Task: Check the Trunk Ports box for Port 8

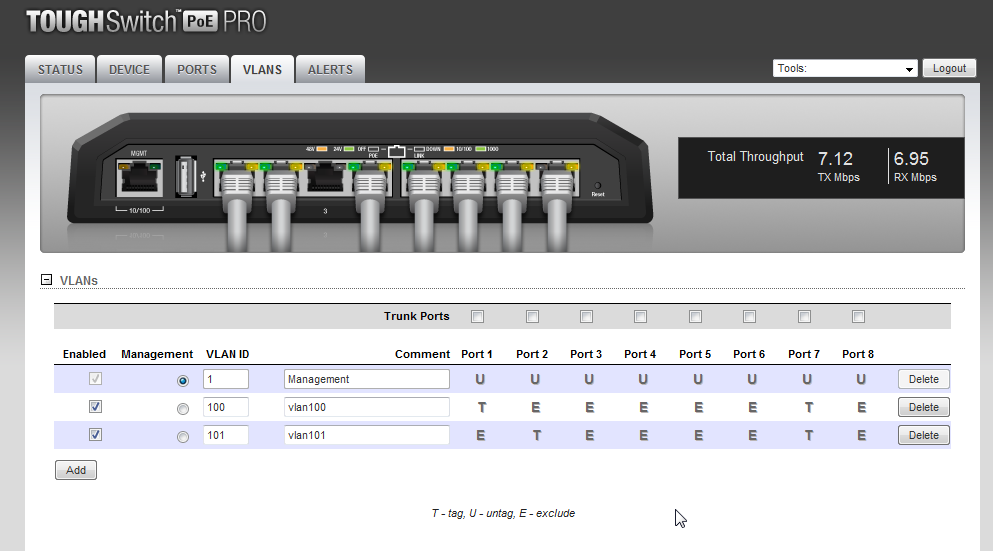Action: tap(858, 317)
